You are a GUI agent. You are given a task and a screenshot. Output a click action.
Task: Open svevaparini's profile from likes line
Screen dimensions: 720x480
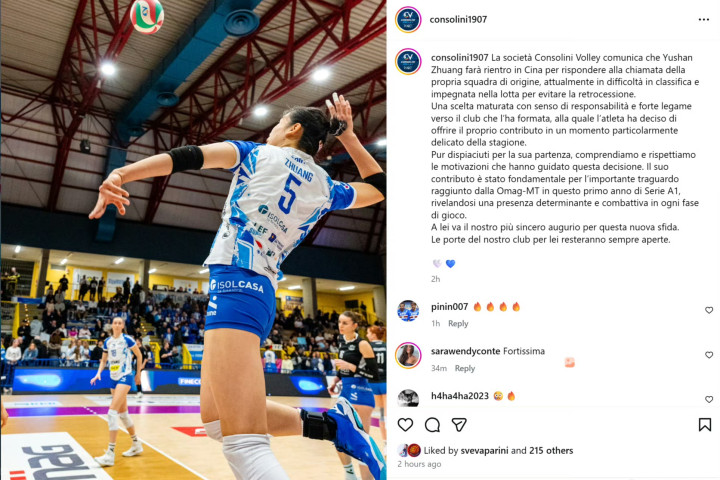[485, 451]
